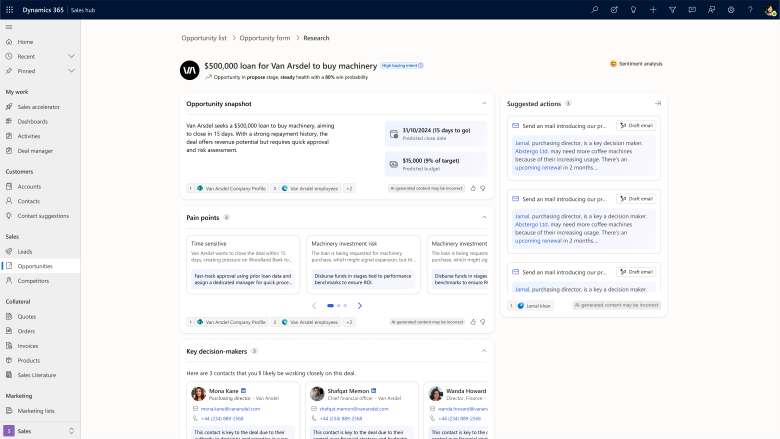This screenshot has height=439, width=780.
Task: Expand the Recent menu chevron
Action: [71, 56]
